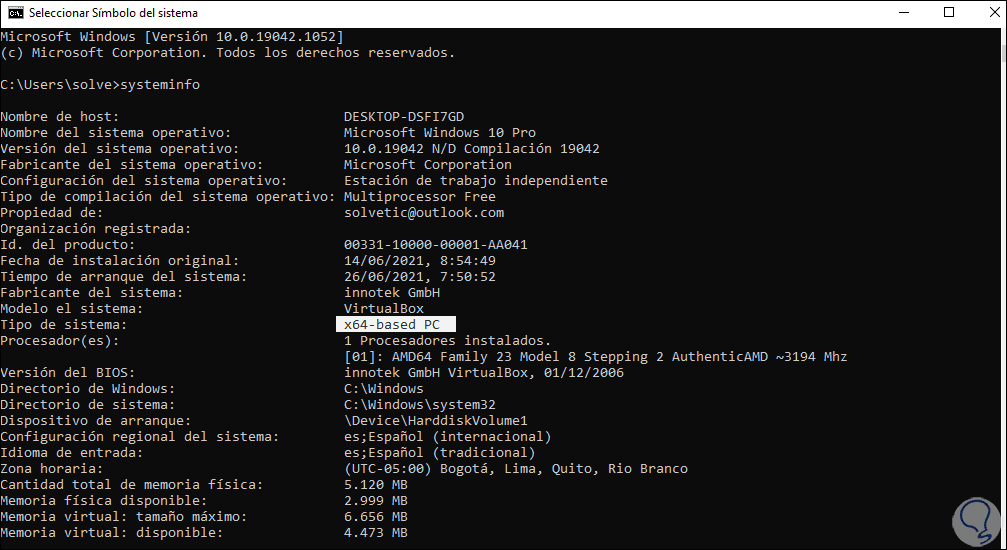Click 'C:\Windows\system32' value

420,405
